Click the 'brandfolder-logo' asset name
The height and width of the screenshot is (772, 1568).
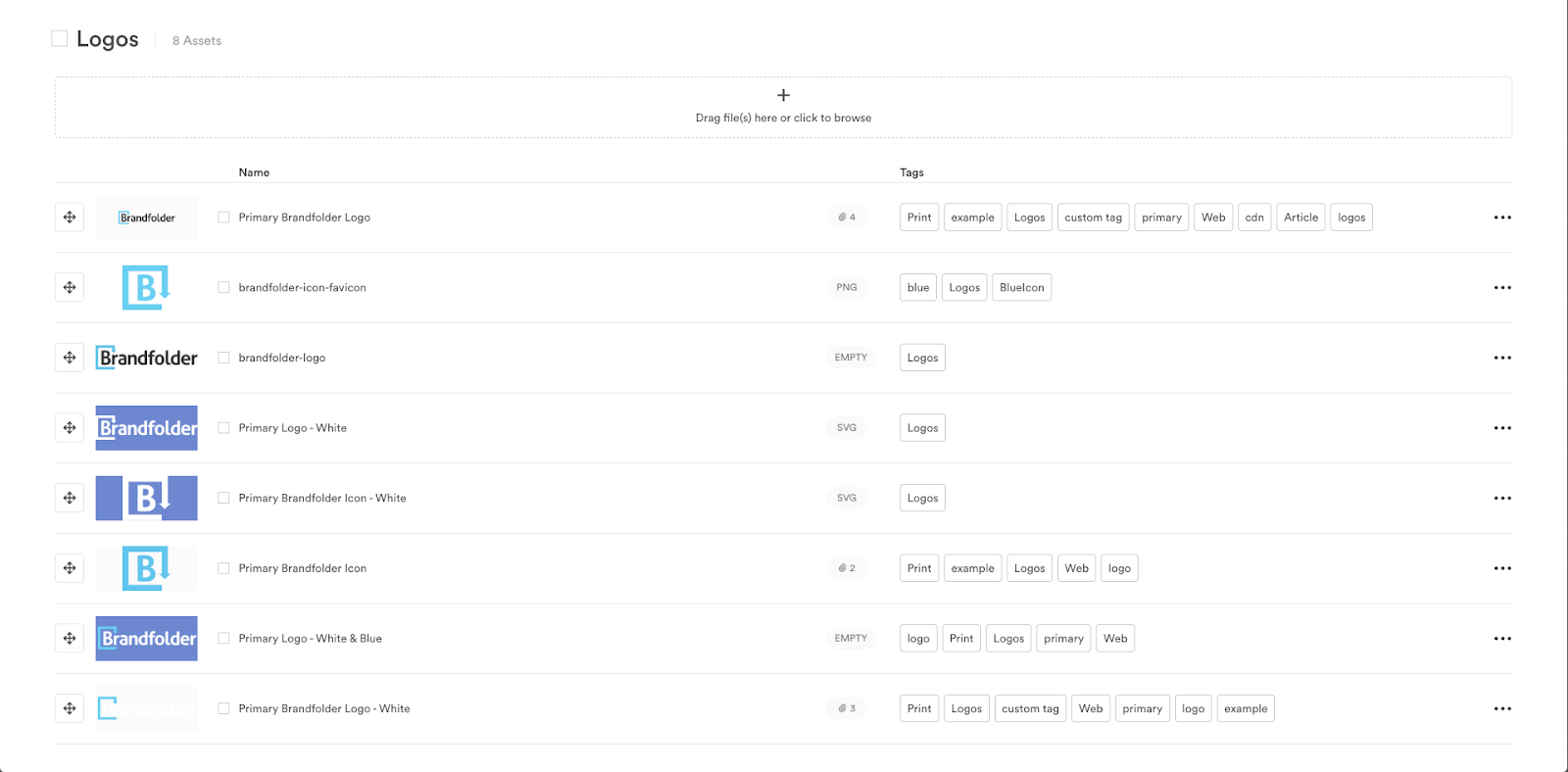(282, 358)
